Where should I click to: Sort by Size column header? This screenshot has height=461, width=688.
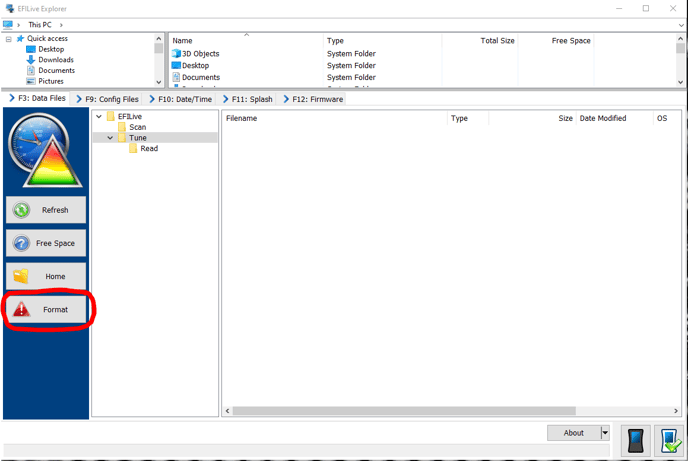point(532,118)
